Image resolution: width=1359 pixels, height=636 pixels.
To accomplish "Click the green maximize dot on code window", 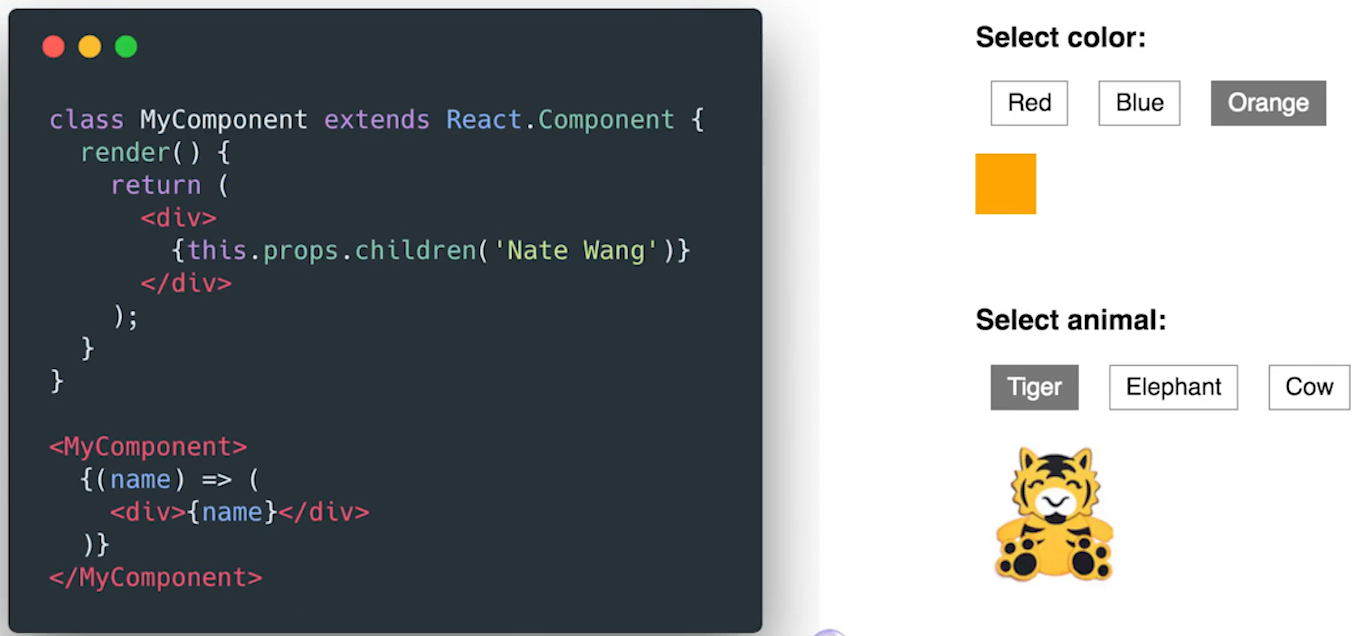I will click(x=126, y=47).
